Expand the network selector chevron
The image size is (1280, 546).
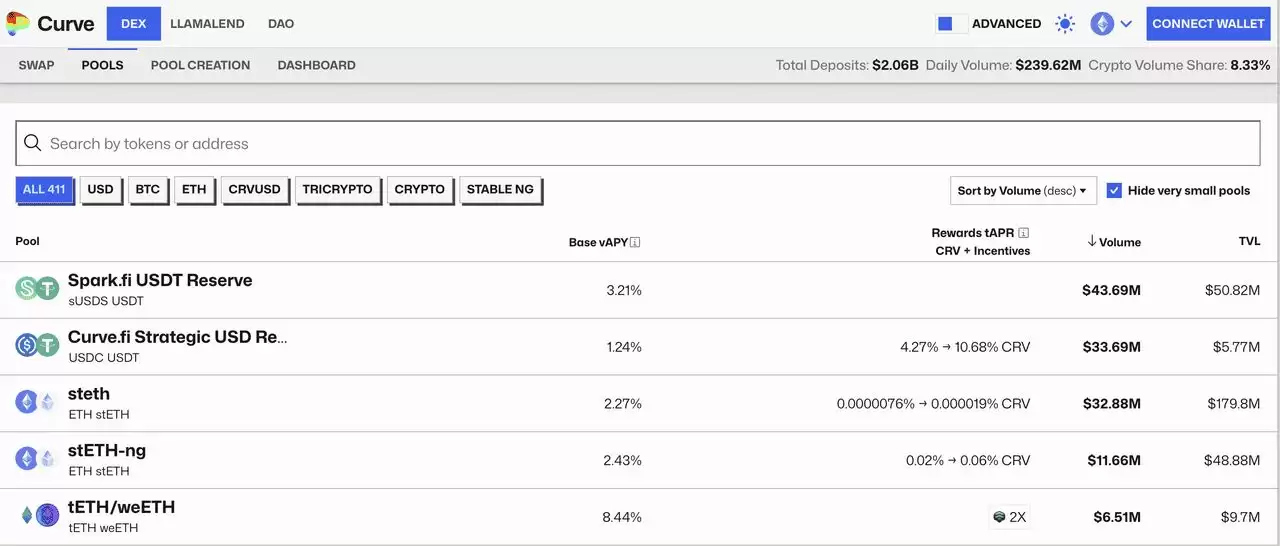tap(1126, 24)
